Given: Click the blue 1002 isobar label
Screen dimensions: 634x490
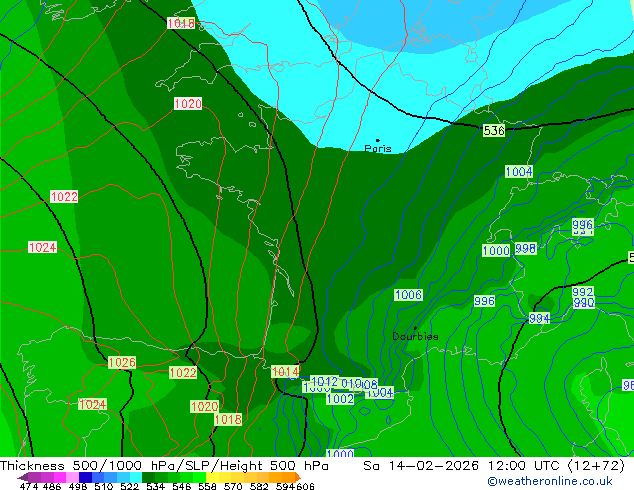Looking at the screenshot, I should coord(340,399).
